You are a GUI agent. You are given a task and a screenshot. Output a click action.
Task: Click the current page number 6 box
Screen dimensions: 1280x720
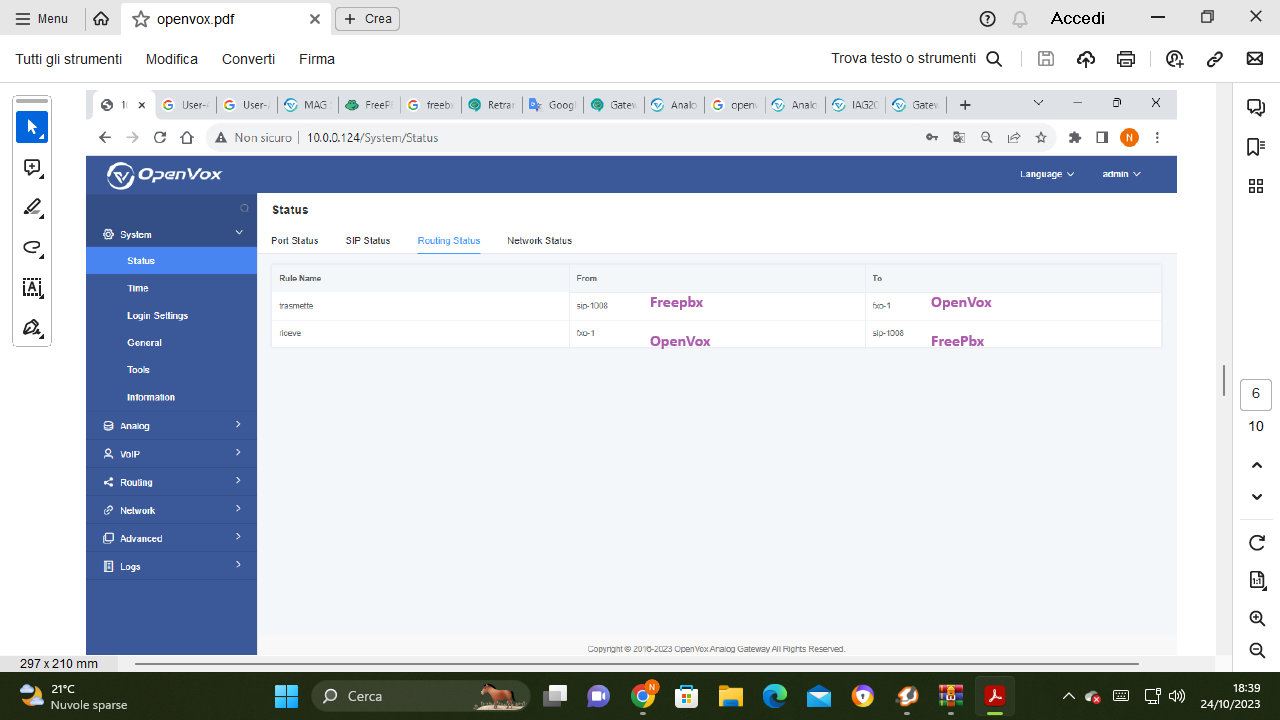coord(1256,394)
